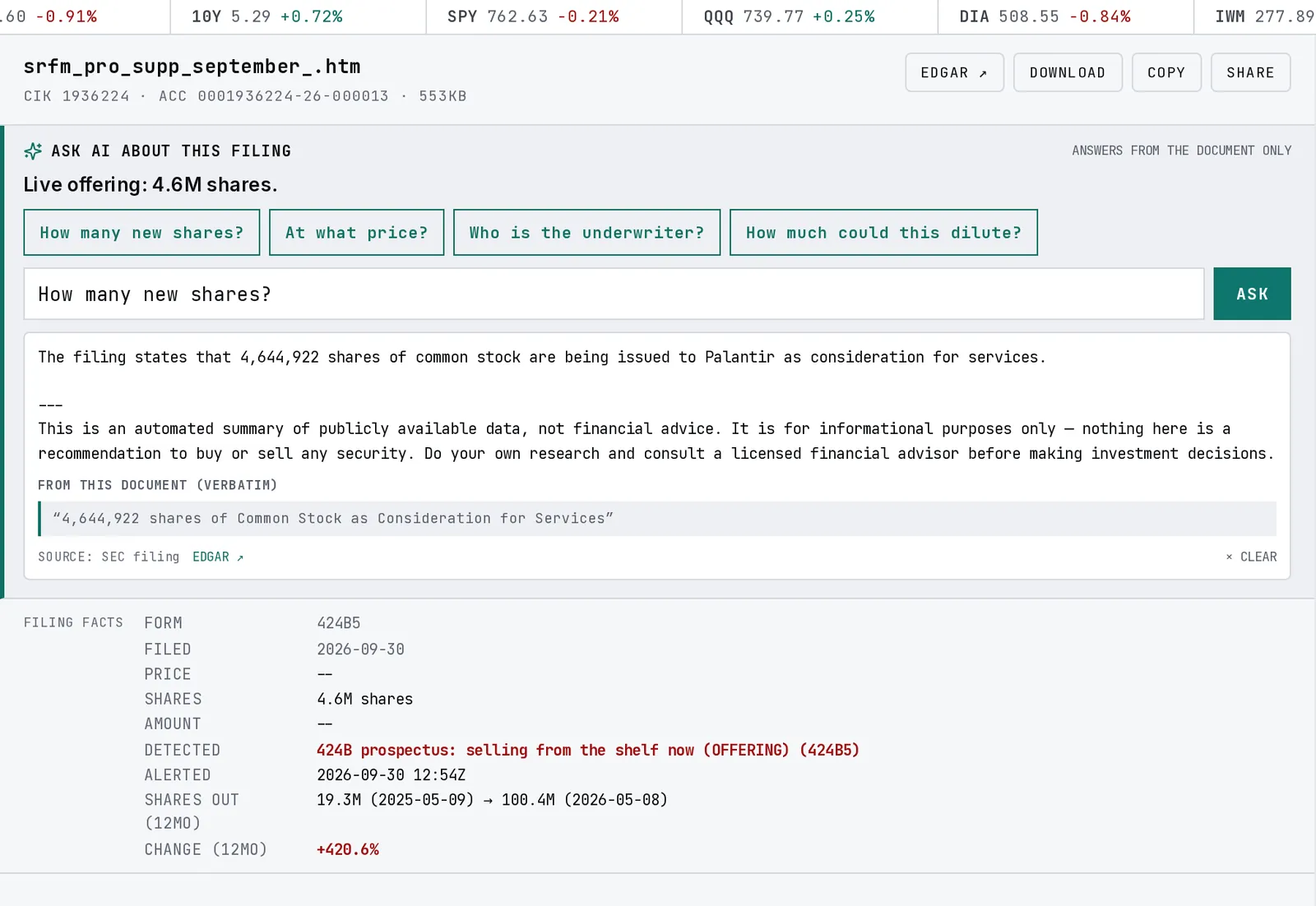This screenshot has height=906, width=1316.
Task: Click the 'Live offering: 4.6M shares.' headline
Action: (151, 184)
